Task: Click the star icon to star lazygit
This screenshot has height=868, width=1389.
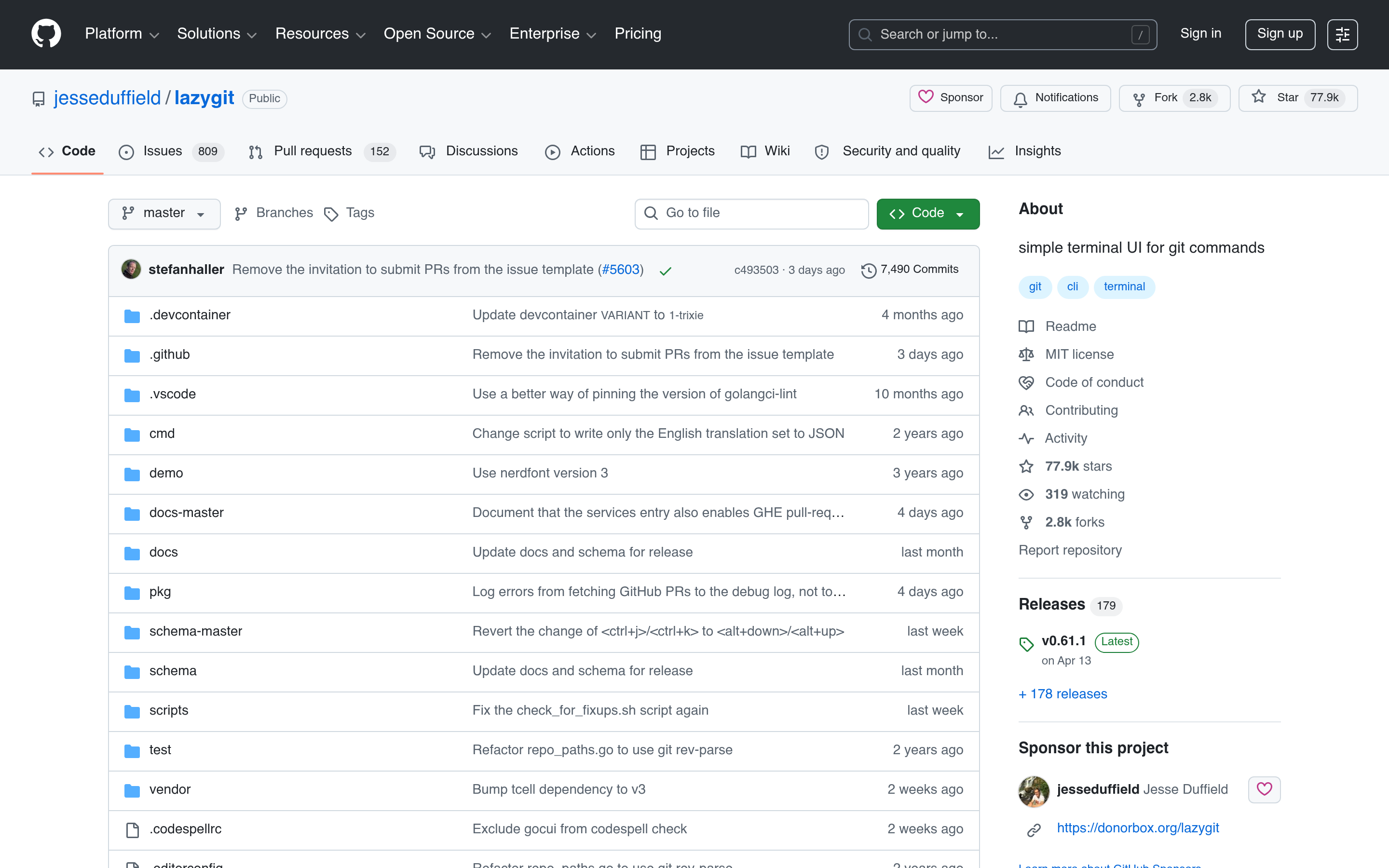Action: 1258,96
